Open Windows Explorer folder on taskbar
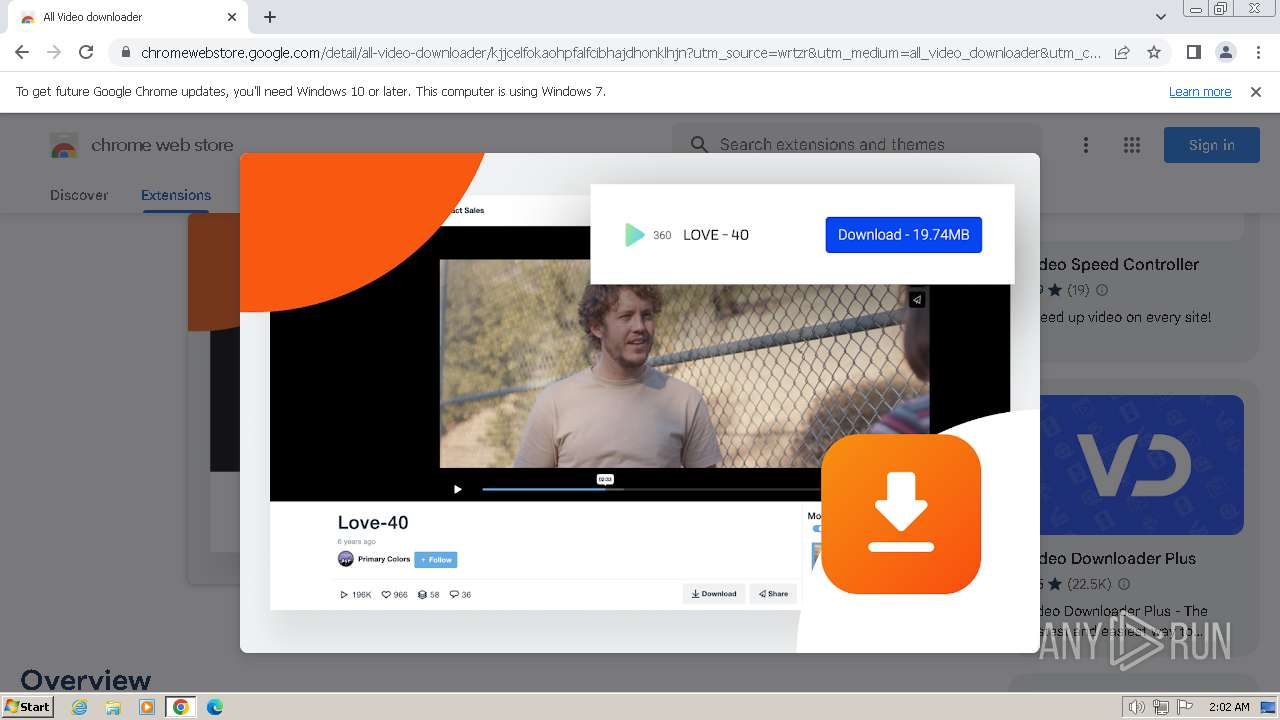 pyautogui.click(x=113, y=707)
